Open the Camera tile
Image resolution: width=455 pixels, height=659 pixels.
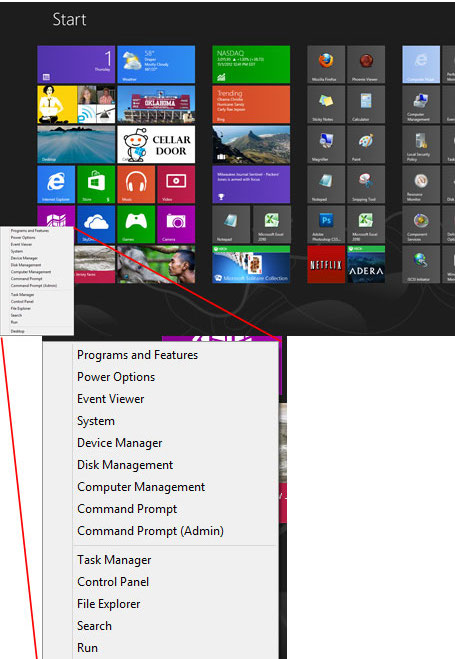click(176, 224)
